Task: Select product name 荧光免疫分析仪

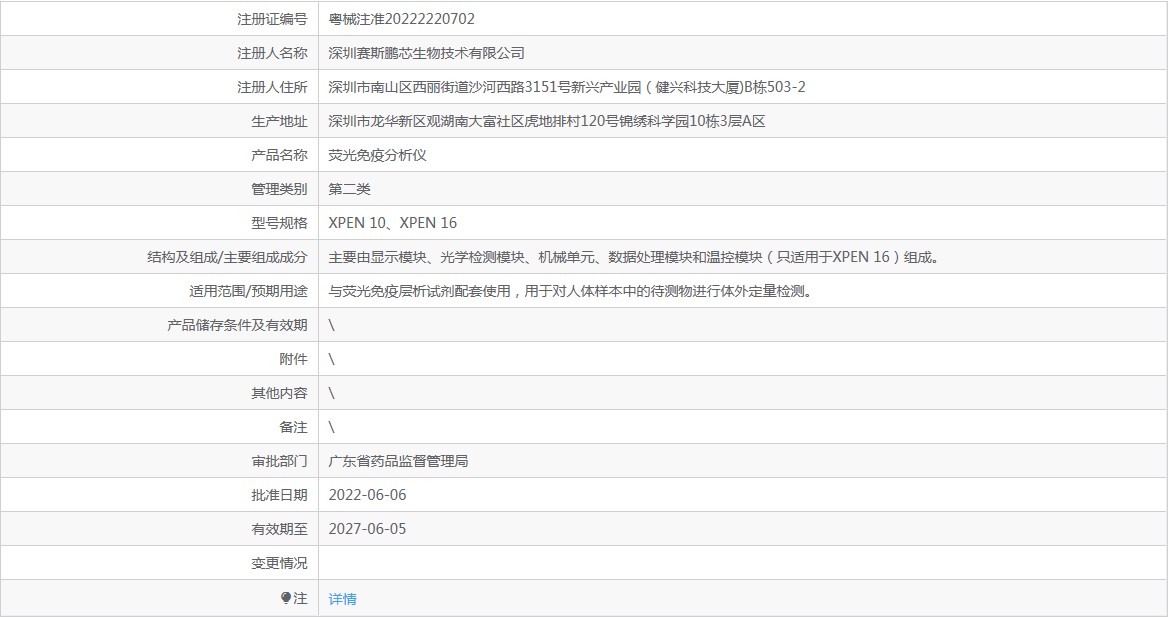Action: click(x=377, y=155)
